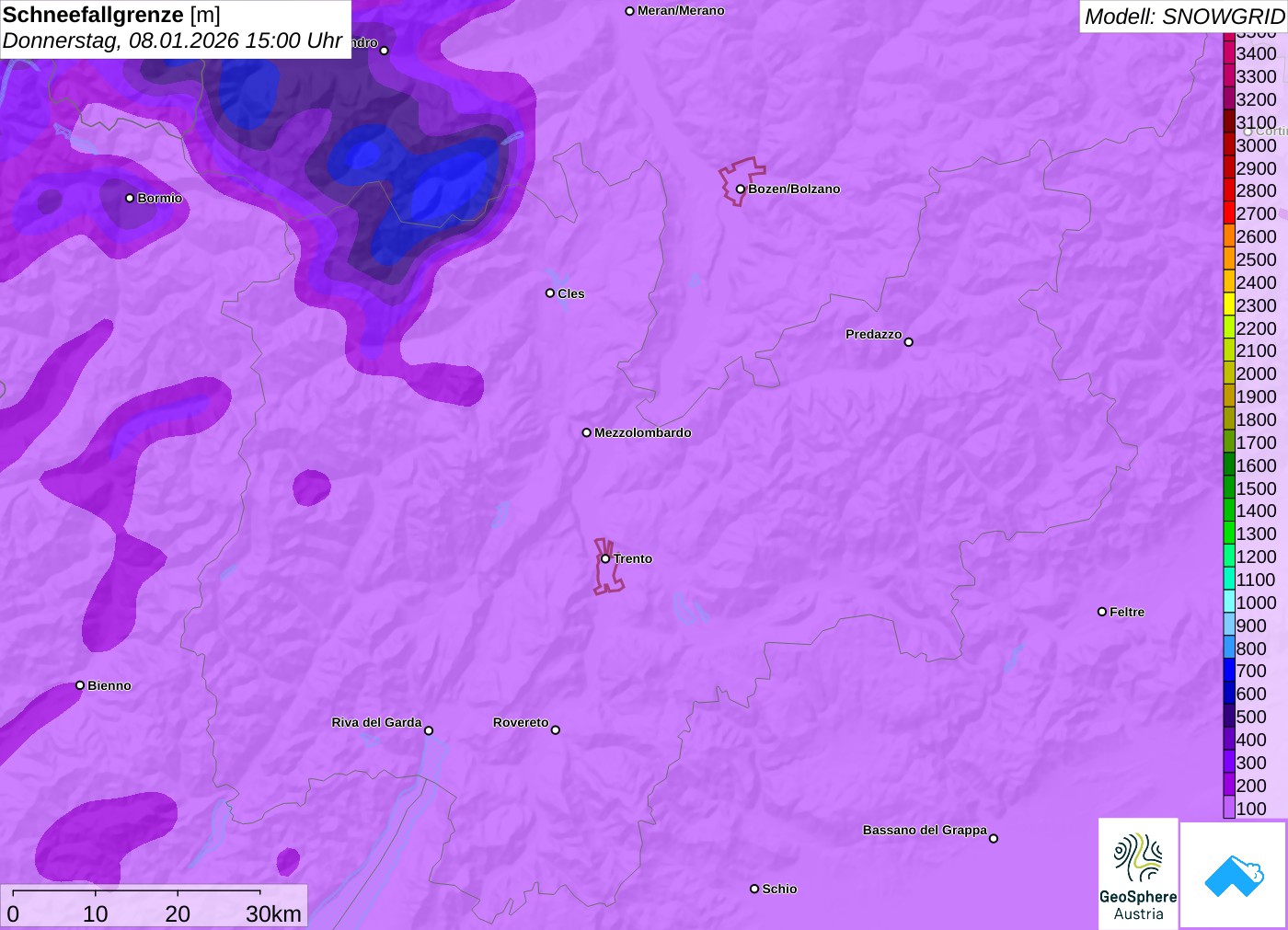
Task: Click the "3400" legend value
Action: pyautogui.click(x=1257, y=53)
